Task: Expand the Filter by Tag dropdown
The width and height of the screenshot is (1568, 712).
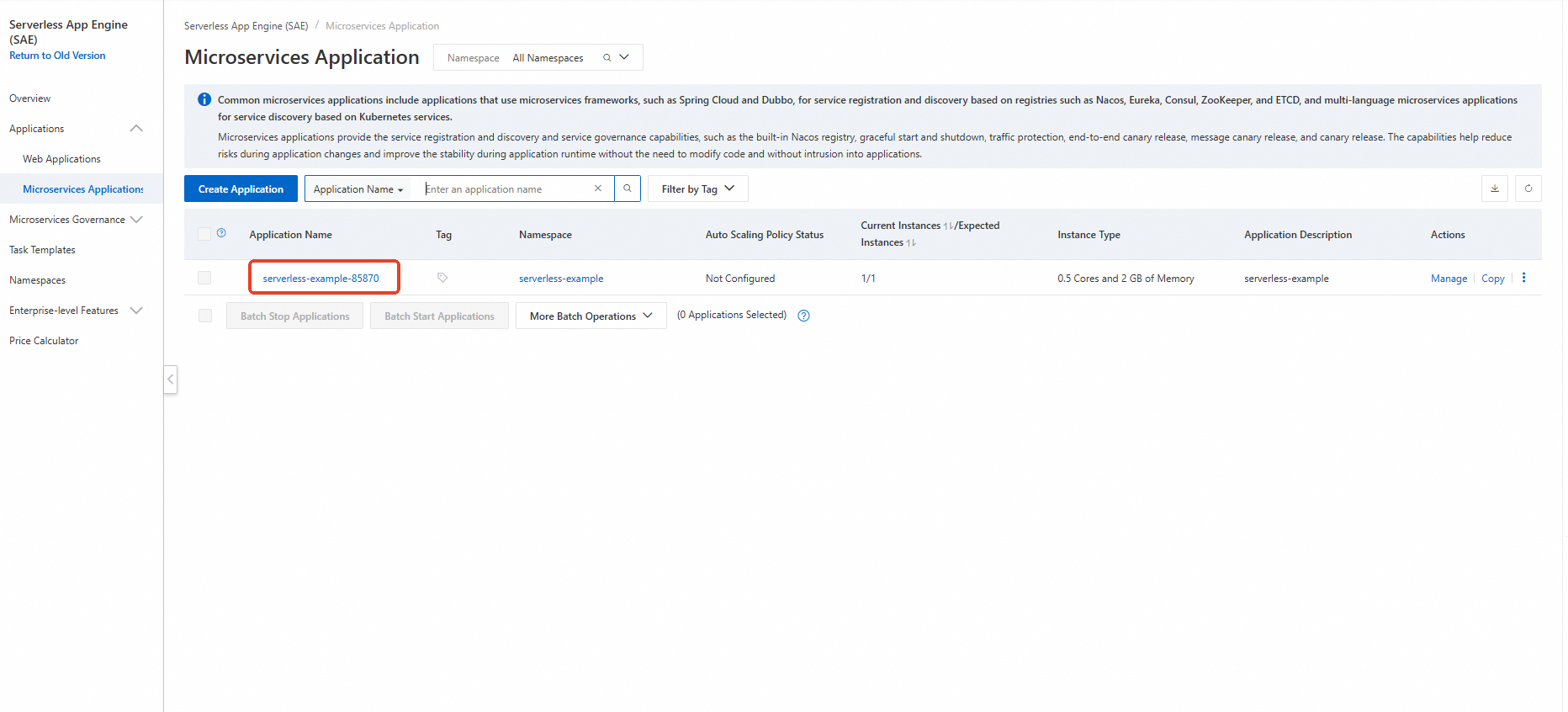Action: 697,189
